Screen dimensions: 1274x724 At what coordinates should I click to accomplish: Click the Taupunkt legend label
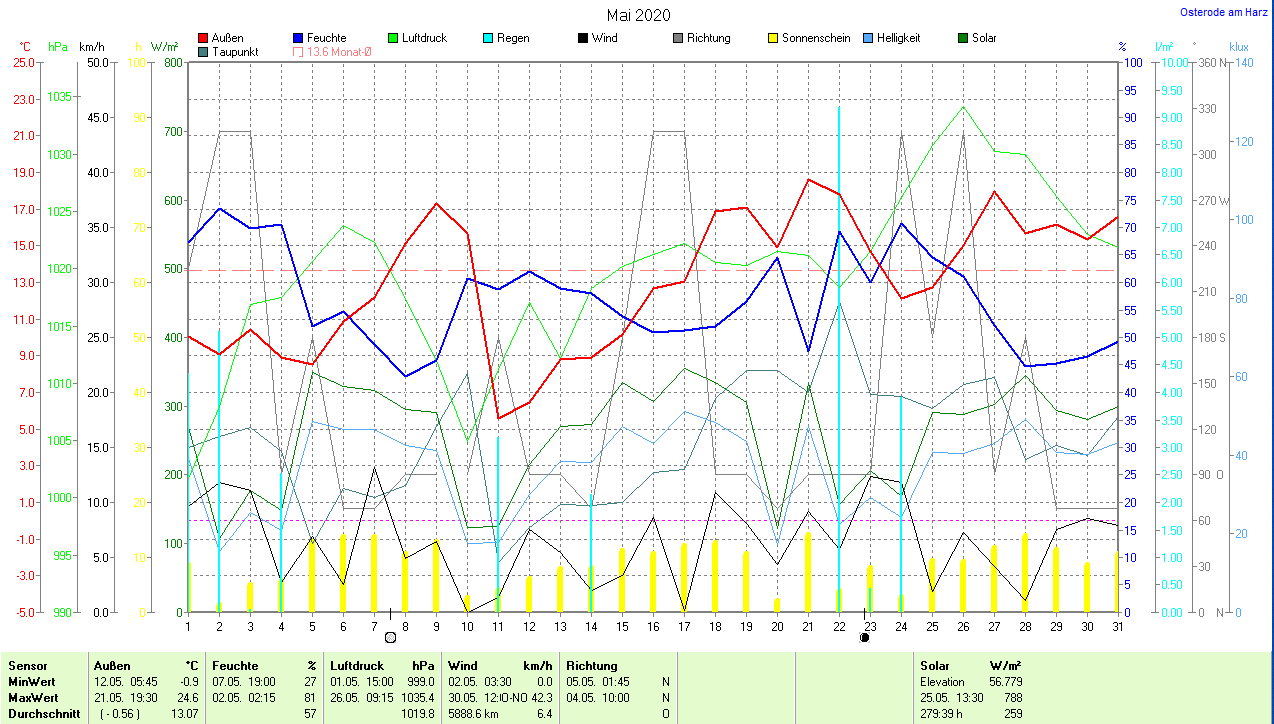click(x=235, y=52)
